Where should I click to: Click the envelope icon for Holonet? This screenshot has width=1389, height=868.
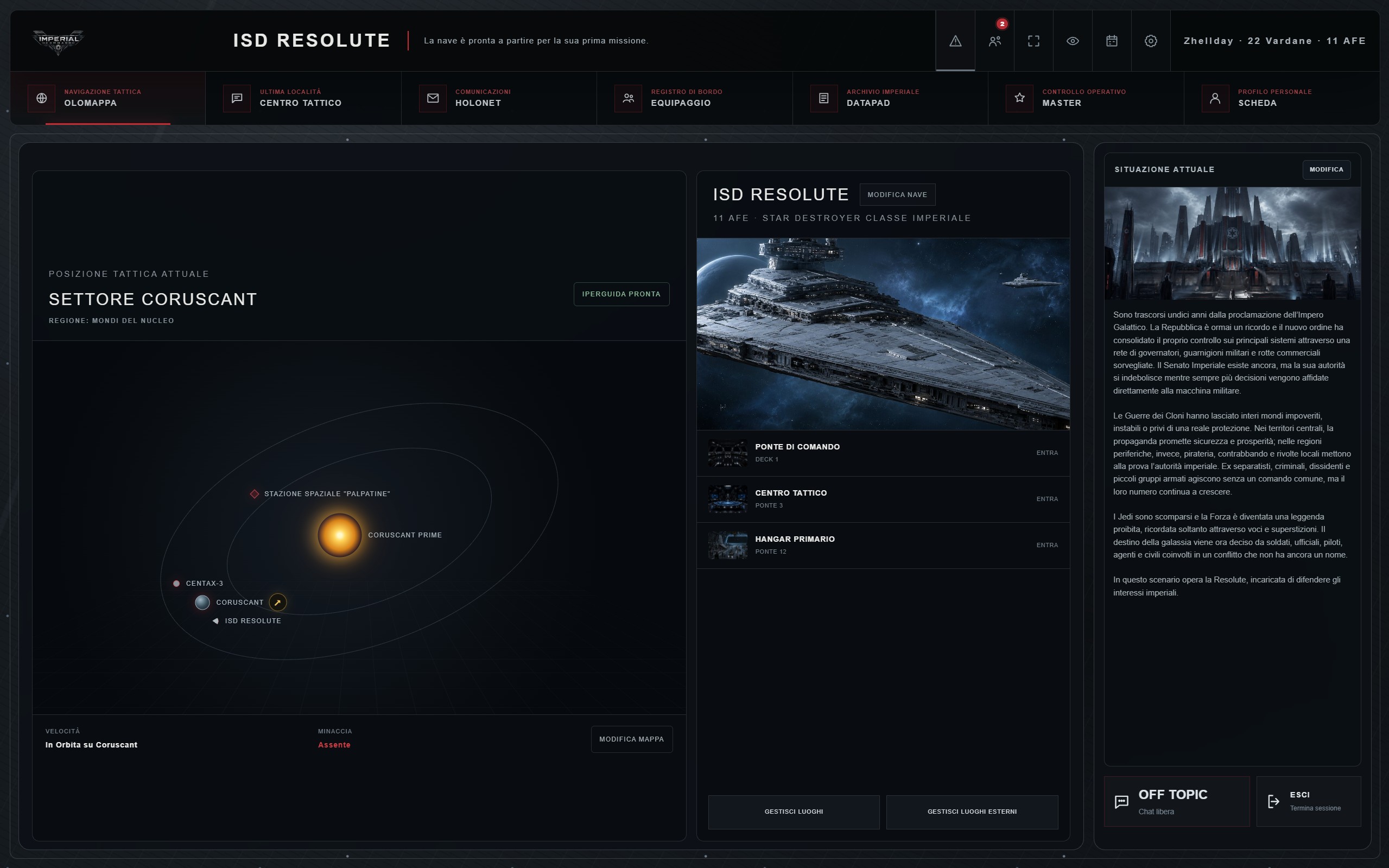(433, 98)
